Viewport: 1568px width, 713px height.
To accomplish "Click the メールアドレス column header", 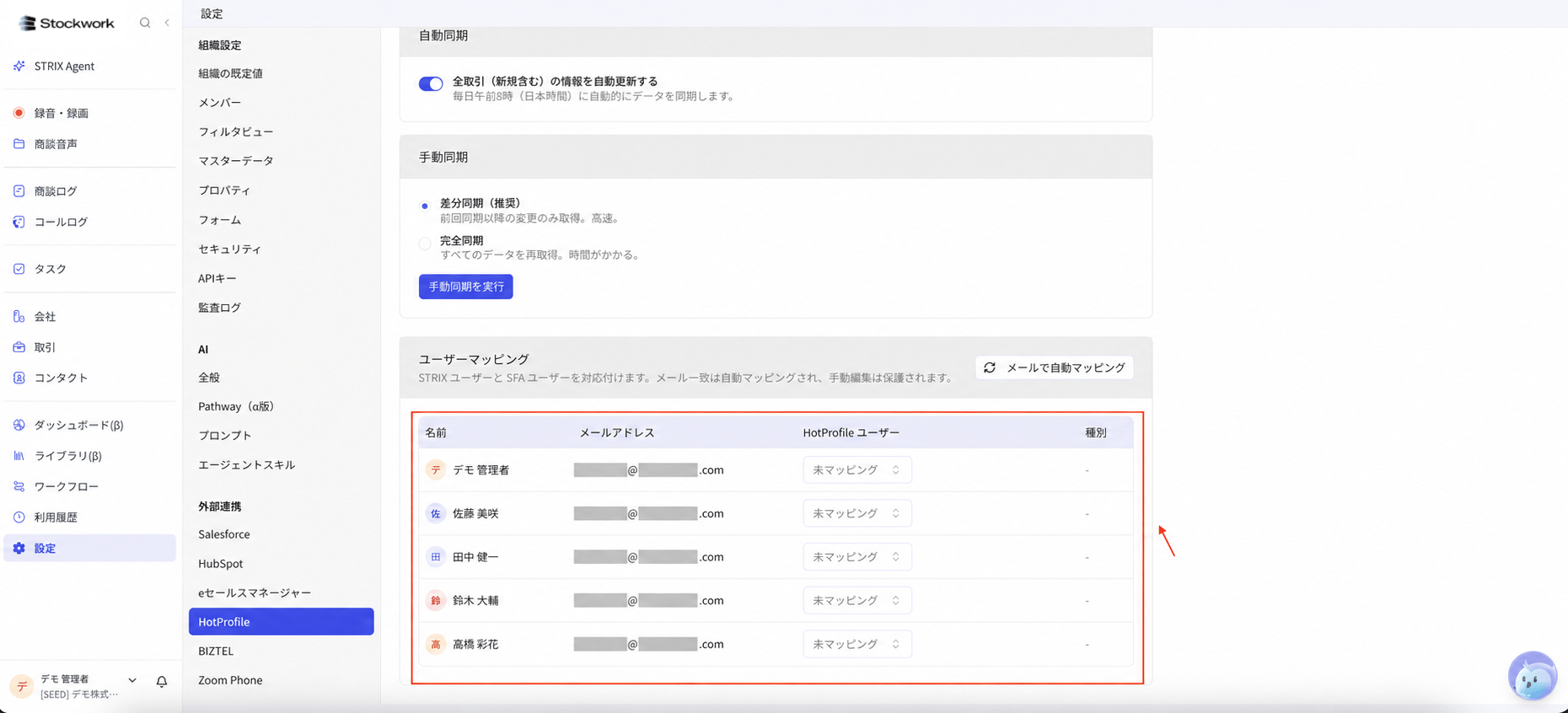I will click(617, 432).
